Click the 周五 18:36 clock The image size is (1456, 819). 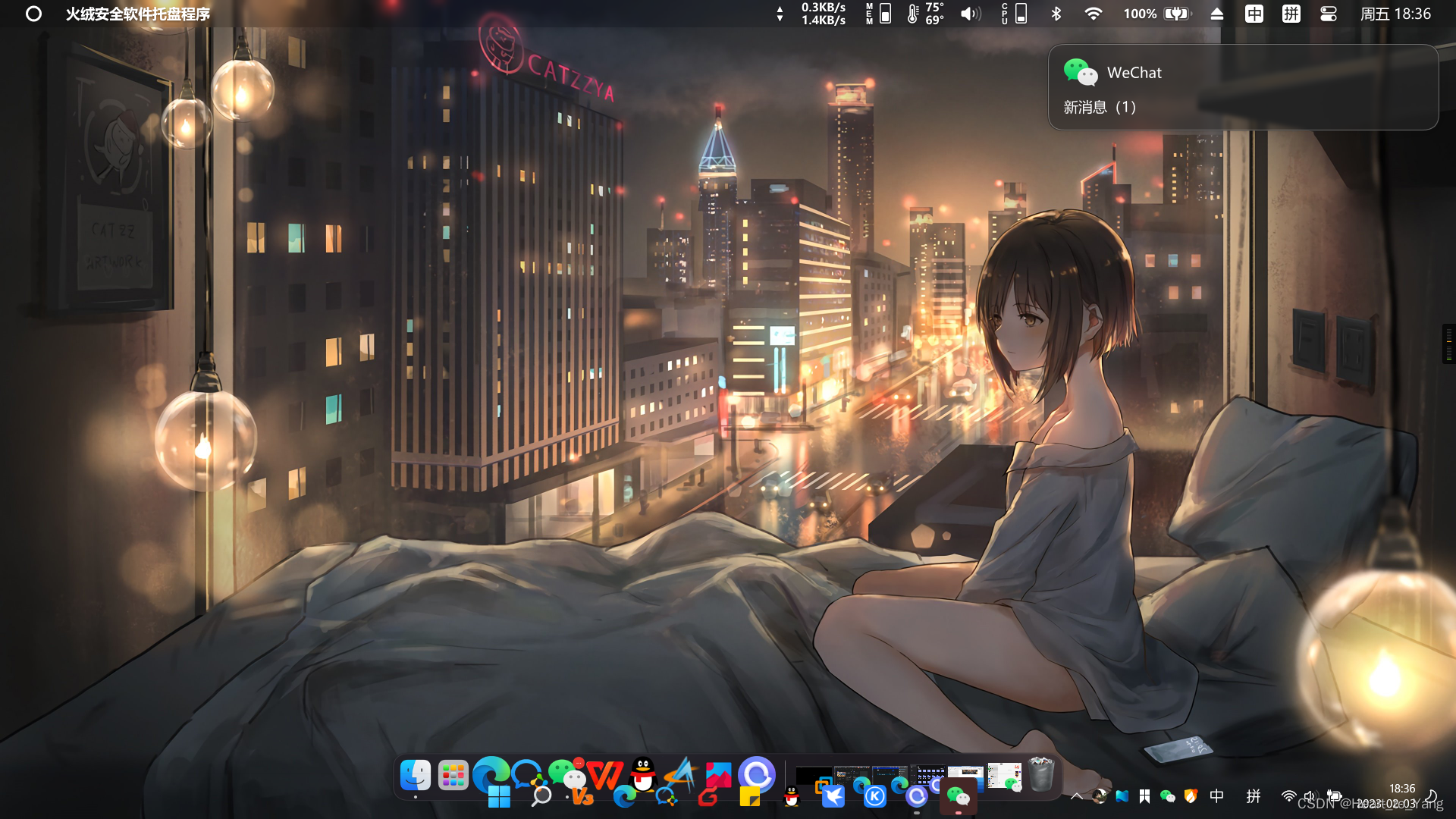coord(1395,14)
